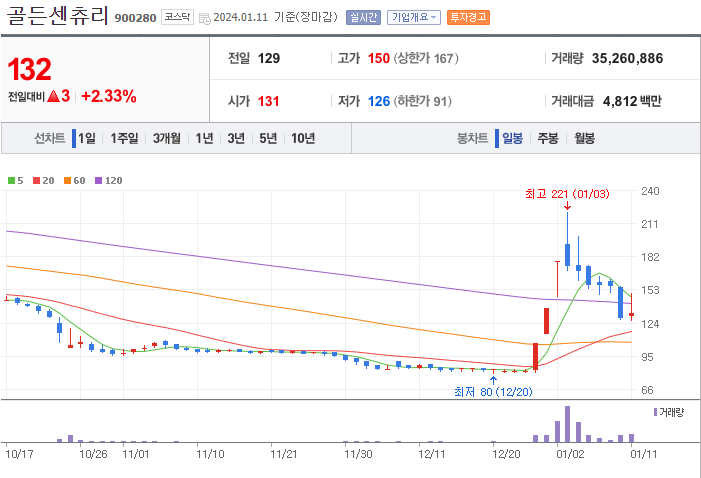Click the purple 120-day moving average legend

[x=109, y=181]
